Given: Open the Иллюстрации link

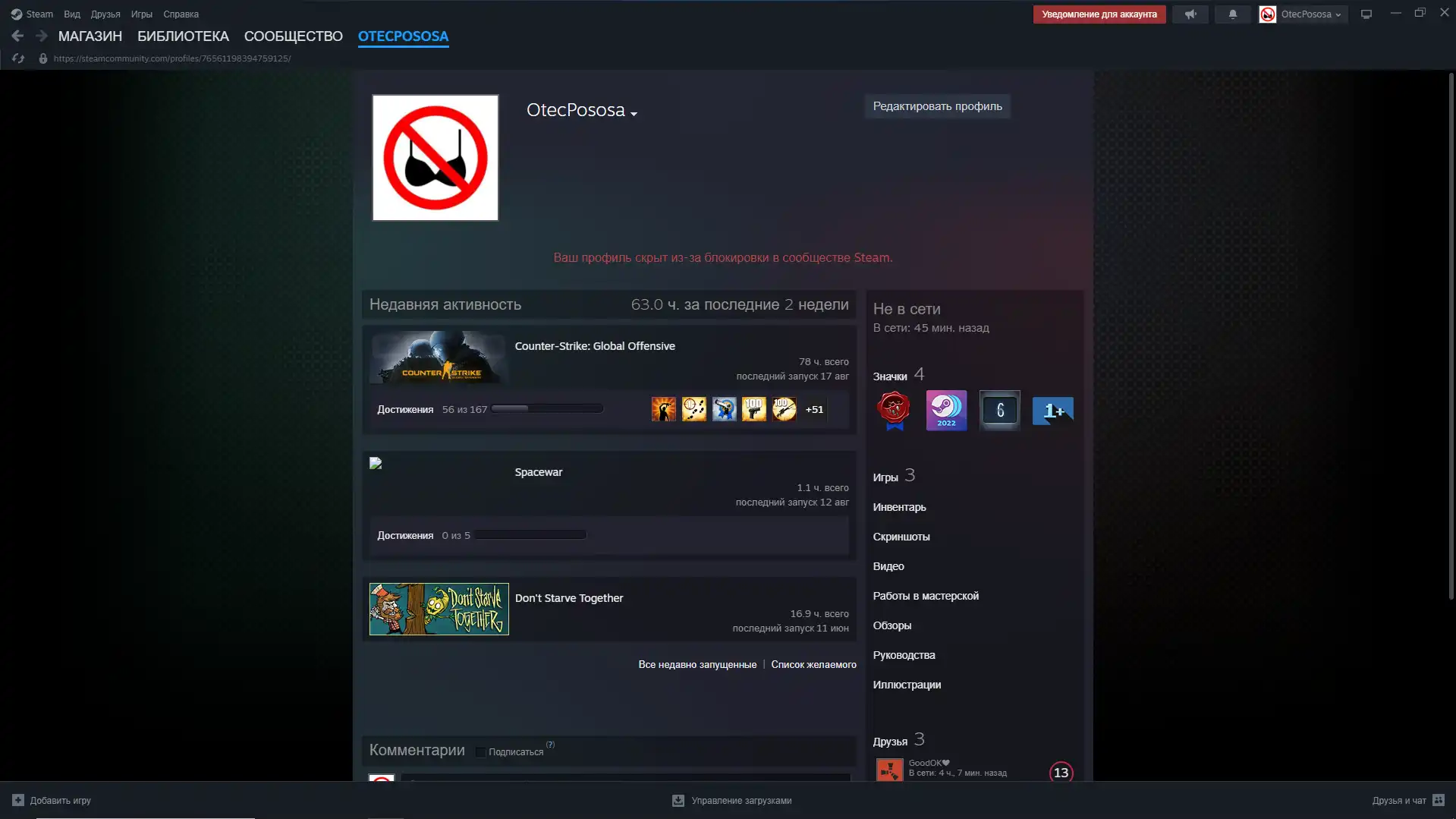Looking at the screenshot, I should tap(907, 685).
